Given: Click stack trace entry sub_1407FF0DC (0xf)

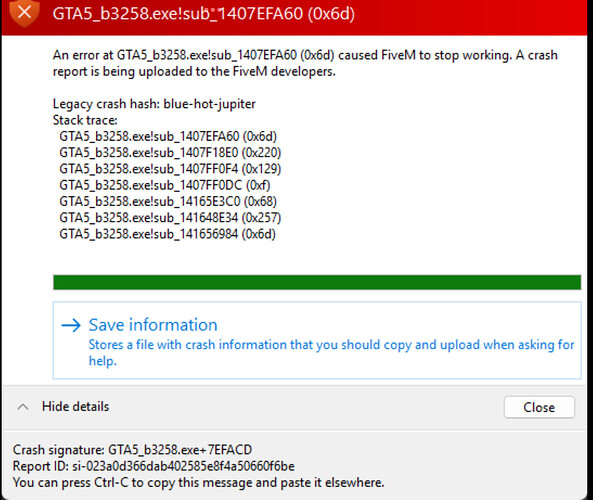Looking at the screenshot, I should 165,185.
